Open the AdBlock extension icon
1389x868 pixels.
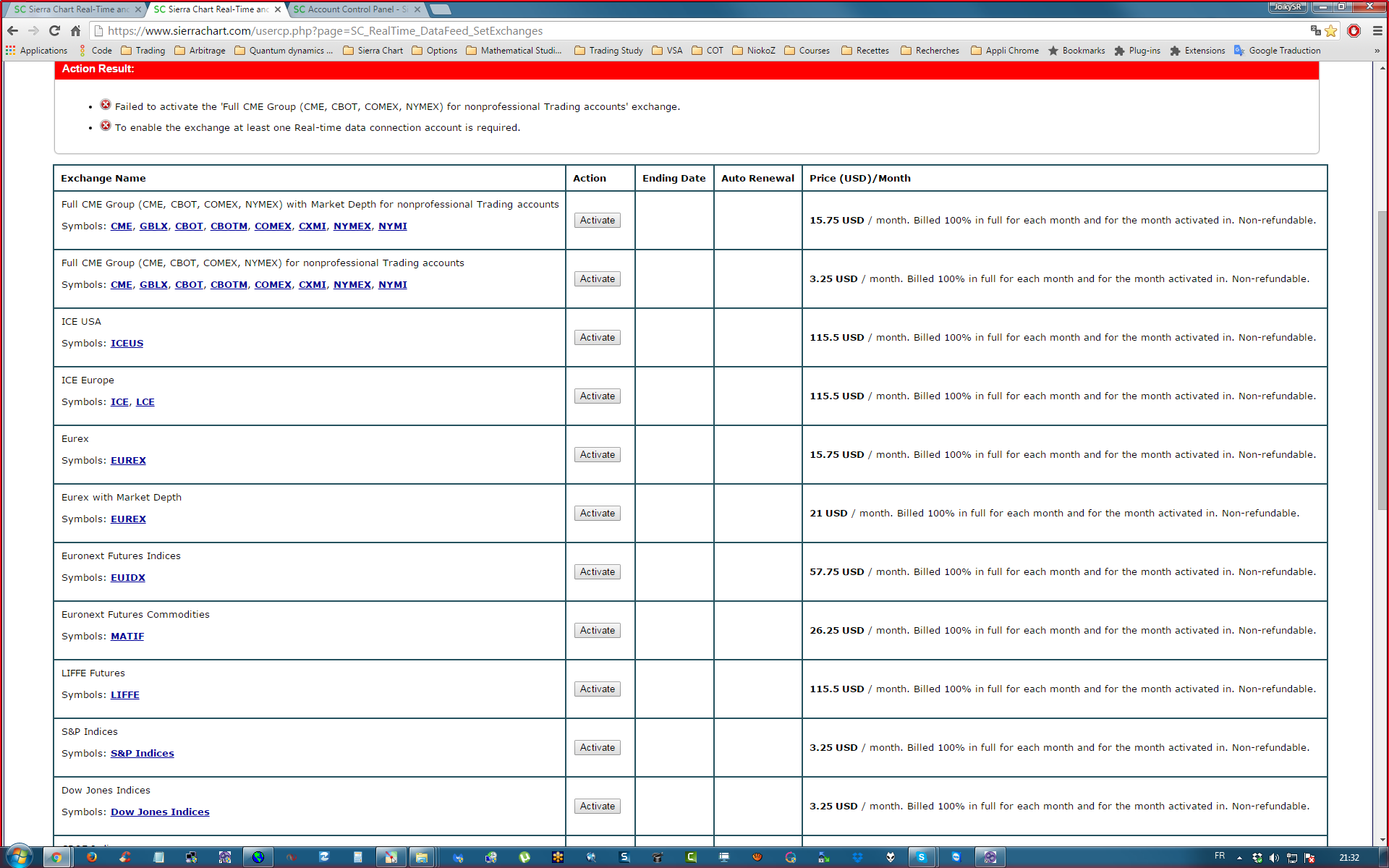click(x=1354, y=30)
